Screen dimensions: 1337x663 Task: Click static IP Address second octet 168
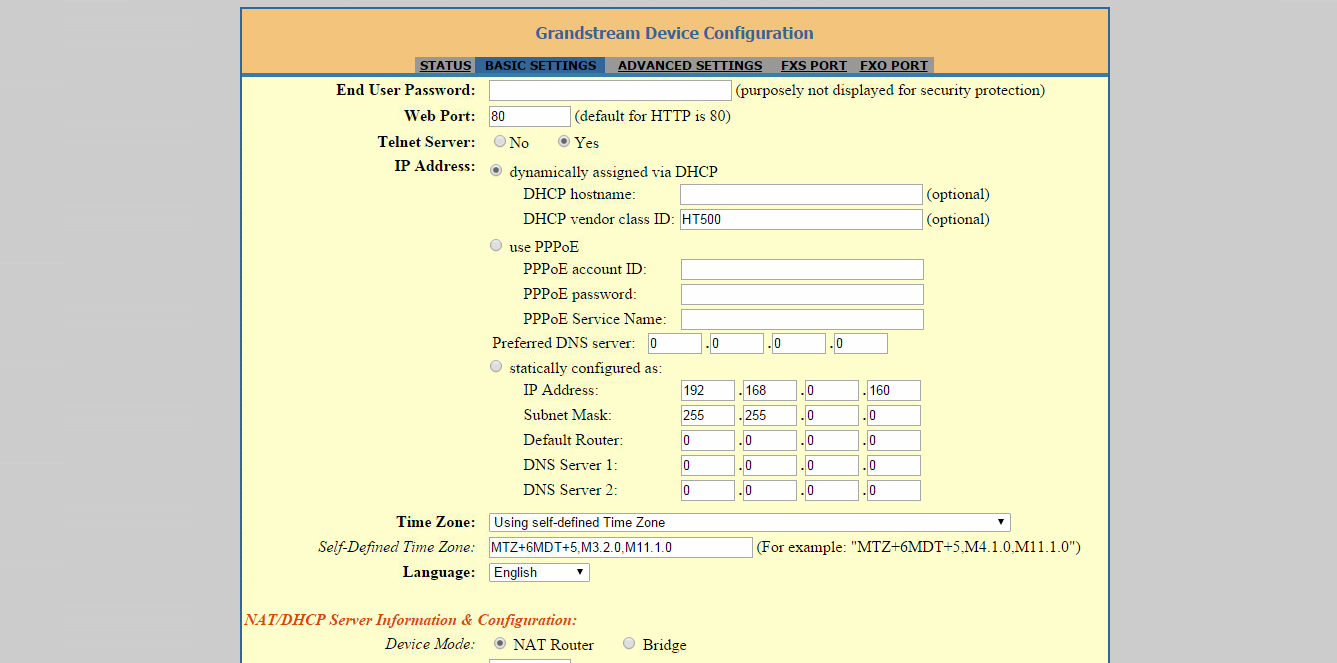coord(770,391)
